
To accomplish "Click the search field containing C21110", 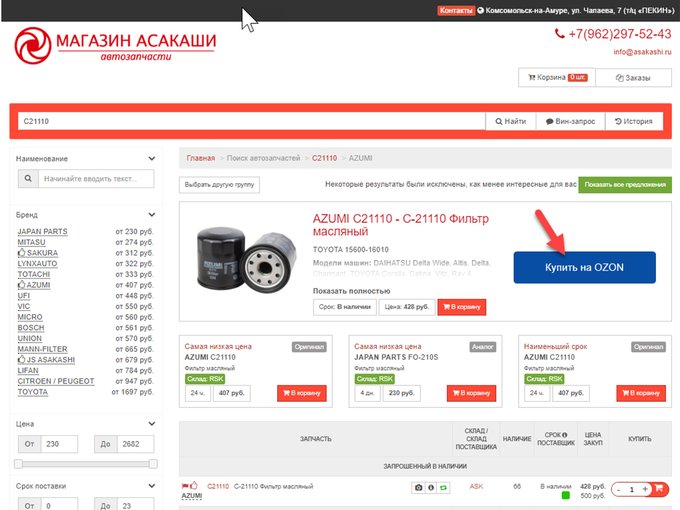I will (252, 121).
